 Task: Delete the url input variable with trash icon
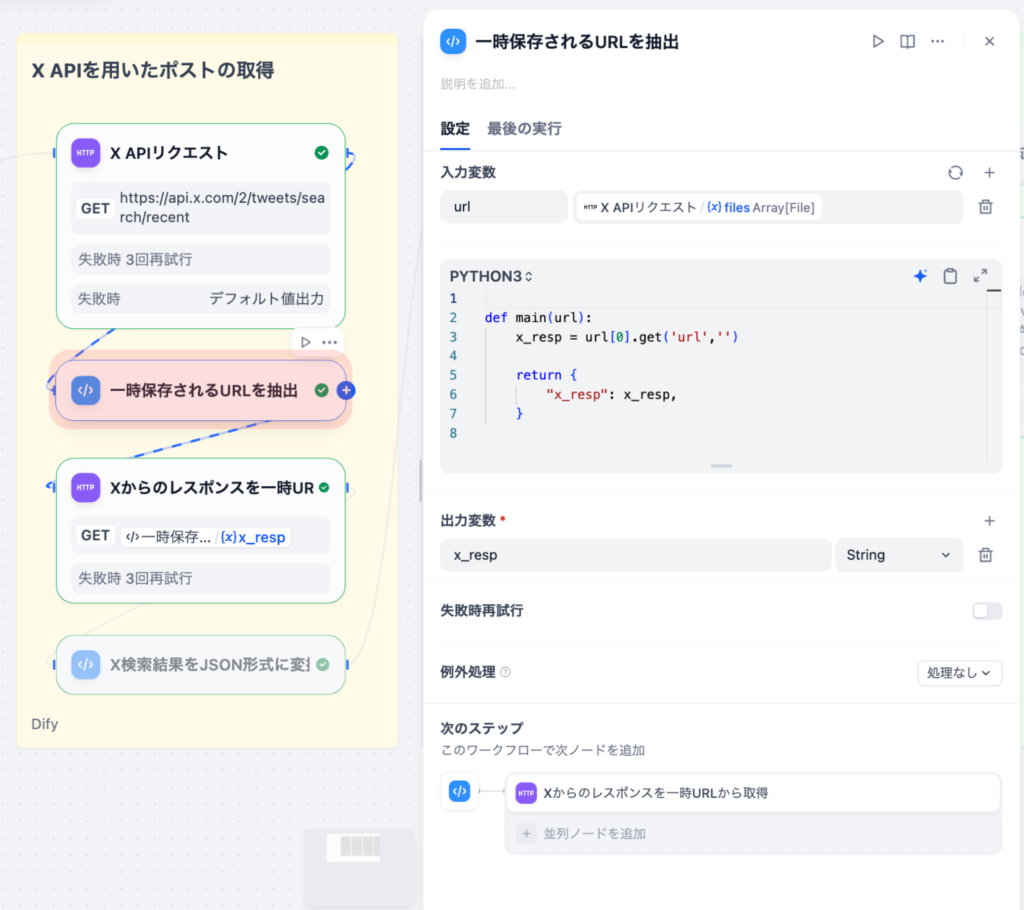pyautogui.click(x=985, y=206)
